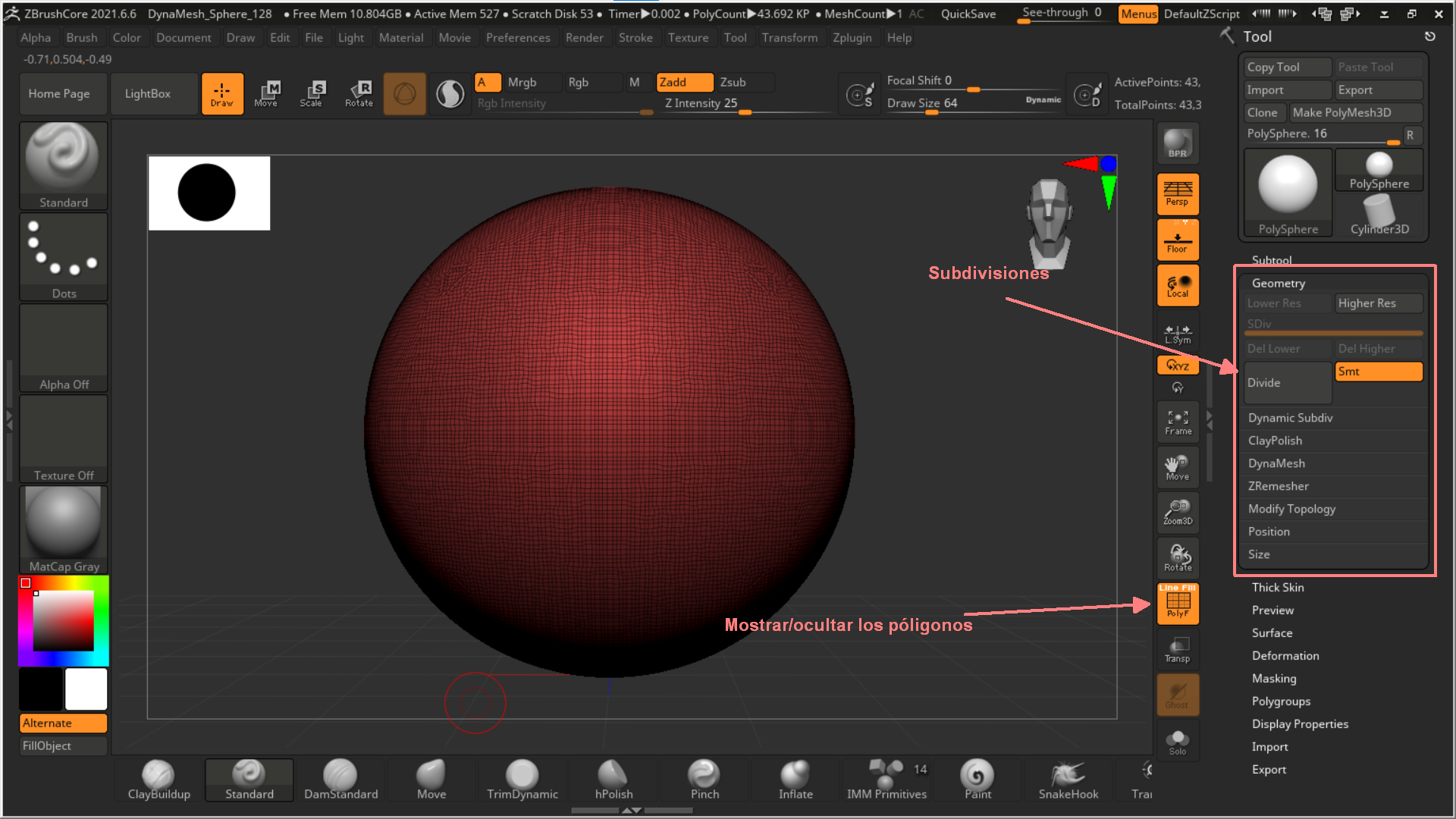
Task: Open the Deformation subpalette
Action: pyautogui.click(x=1285, y=656)
